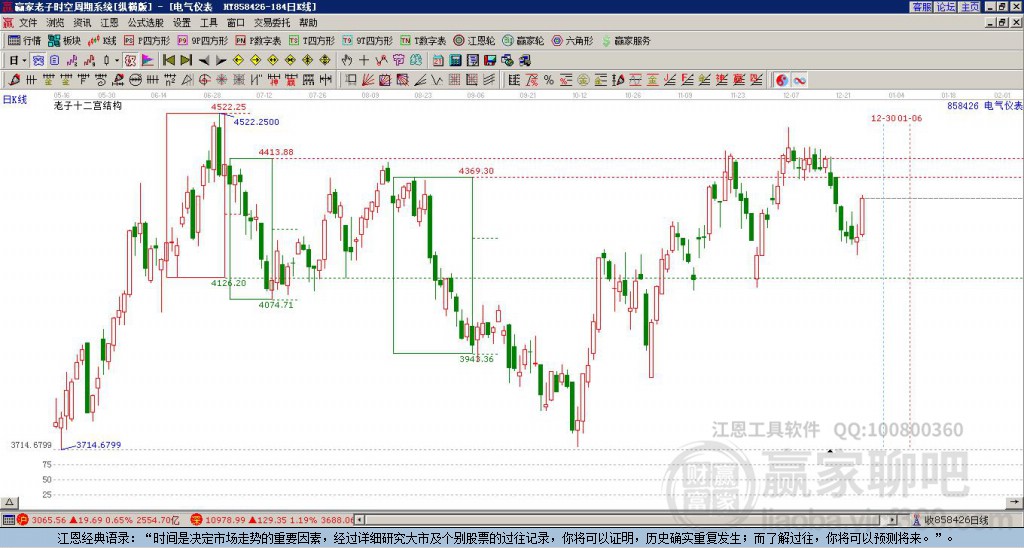Open the 文件 menu
1024x548 pixels.
coord(28,23)
